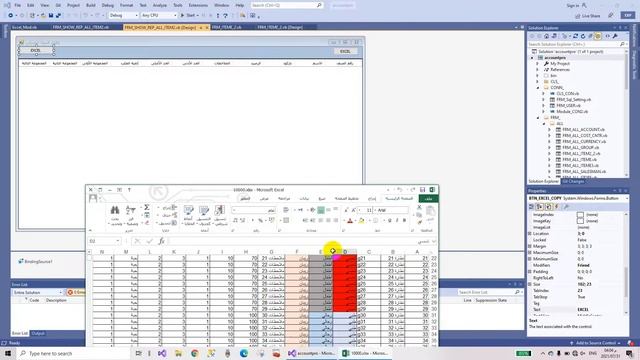The height and width of the screenshot is (360, 640).
Task: Open the Excel Name Box dropdown
Action: pyautogui.click(x=118, y=241)
